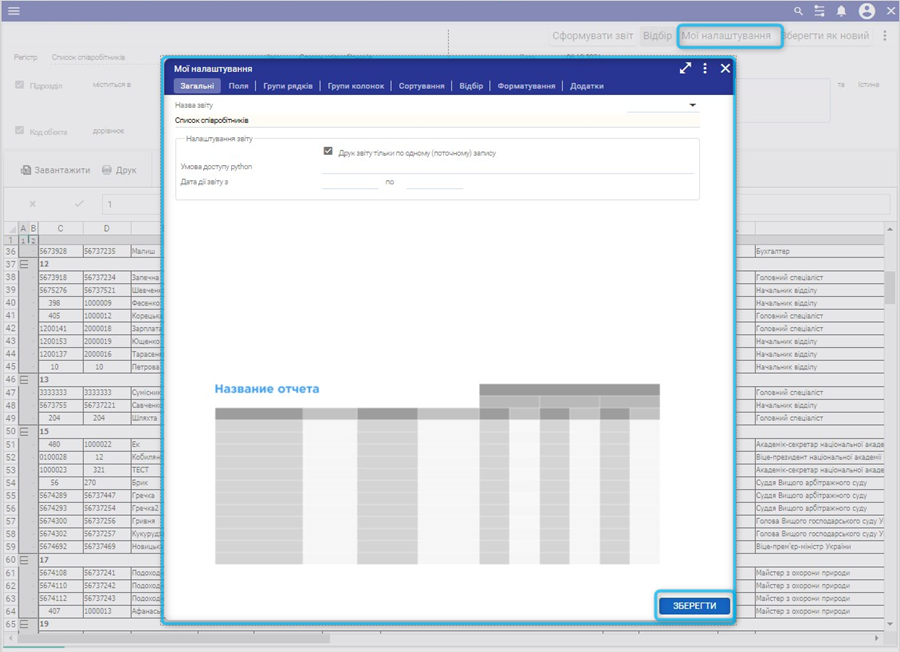Click the Умова доступу python input field
The height and width of the screenshot is (652, 900).
coord(507,167)
